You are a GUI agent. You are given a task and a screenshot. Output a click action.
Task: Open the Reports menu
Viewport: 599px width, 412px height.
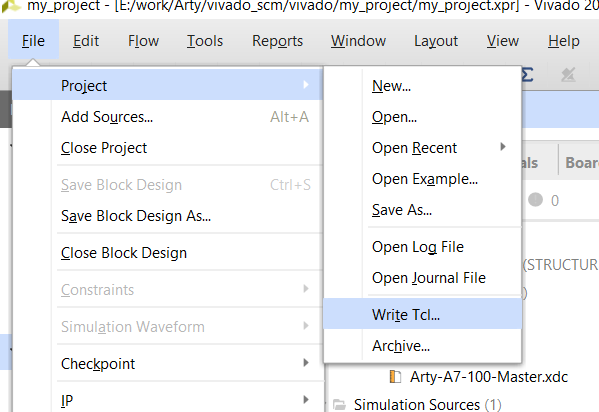pyautogui.click(x=277, y=41)
